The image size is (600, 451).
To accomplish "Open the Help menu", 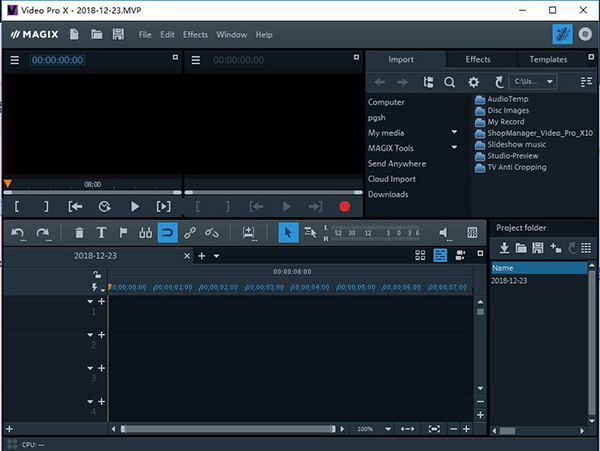I will 264,35.
